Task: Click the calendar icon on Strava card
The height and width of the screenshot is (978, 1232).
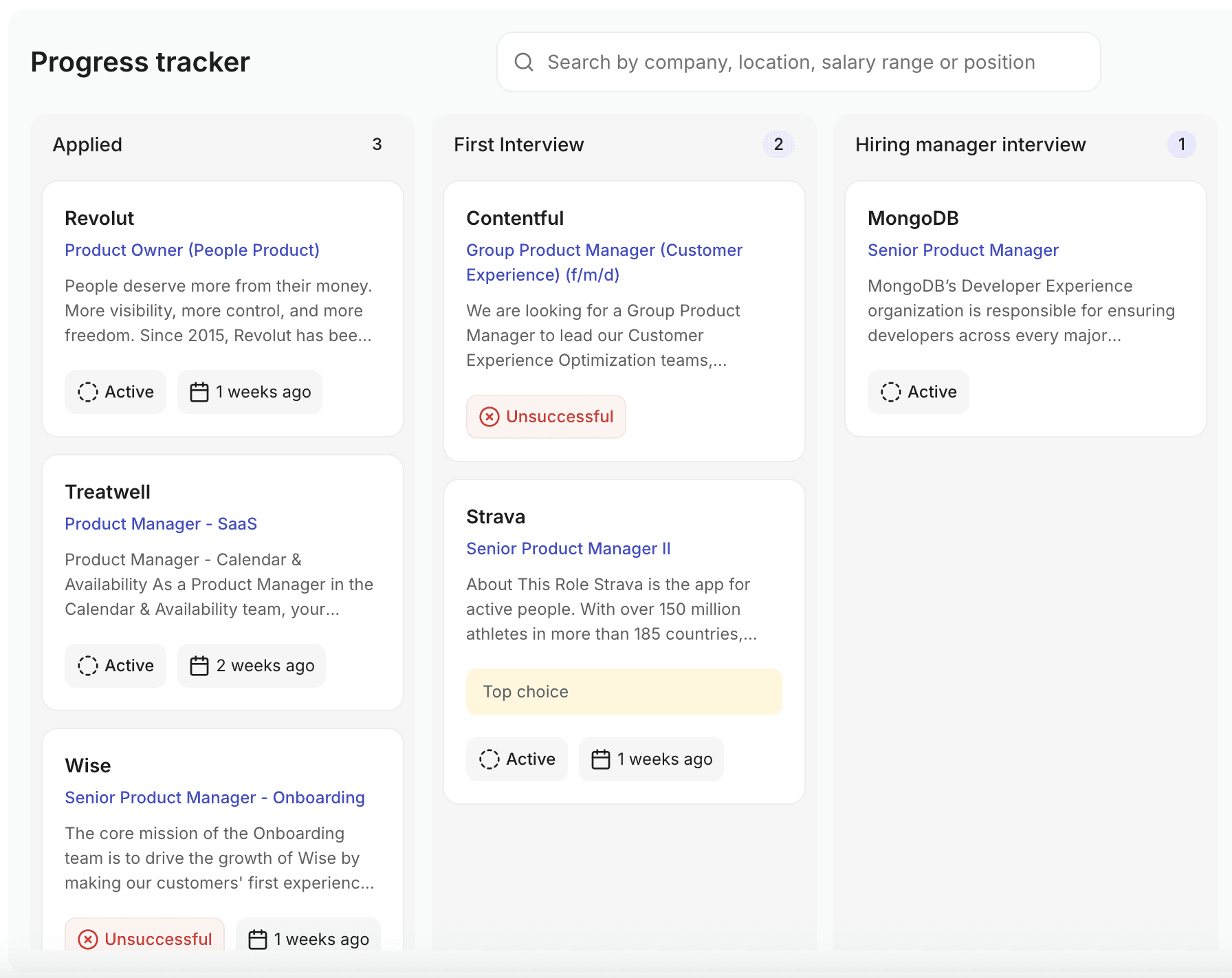Action: point(601,759)
